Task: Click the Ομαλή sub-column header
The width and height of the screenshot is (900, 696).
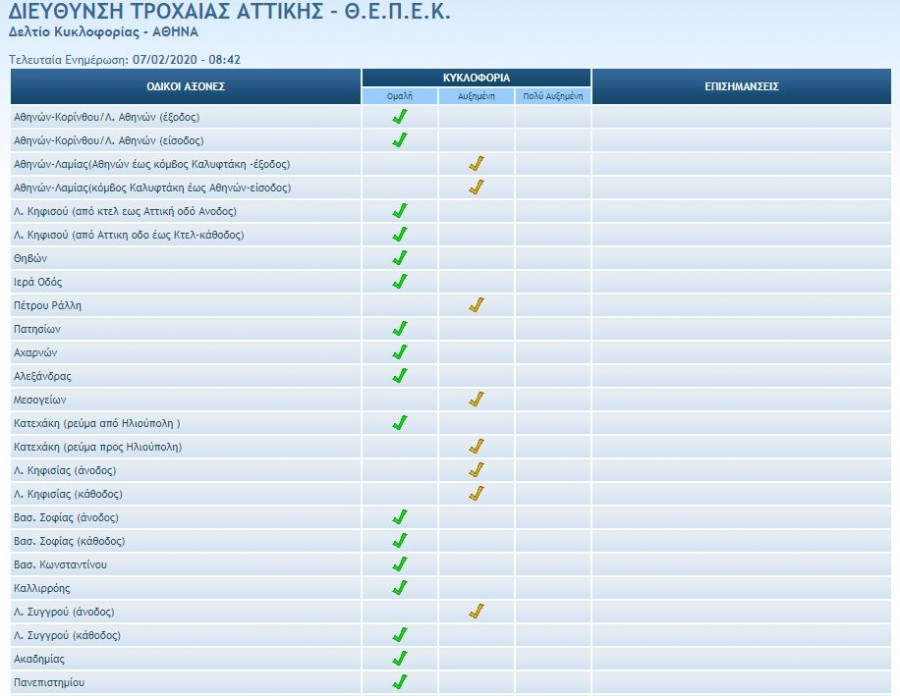Action: click(400, 97)
